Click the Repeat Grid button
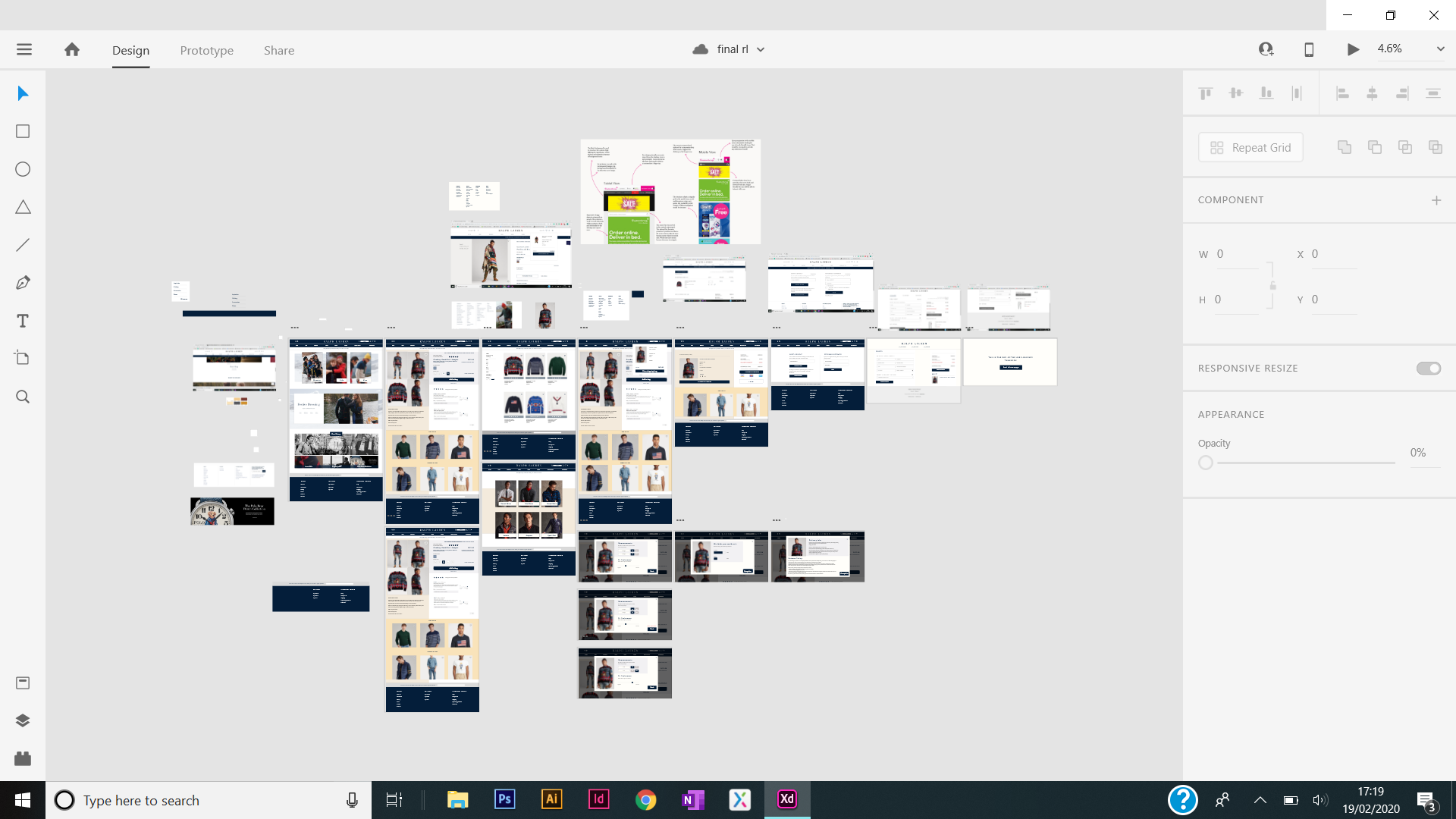Viewport: 1456px width, 819px height. coord(1250,147)
